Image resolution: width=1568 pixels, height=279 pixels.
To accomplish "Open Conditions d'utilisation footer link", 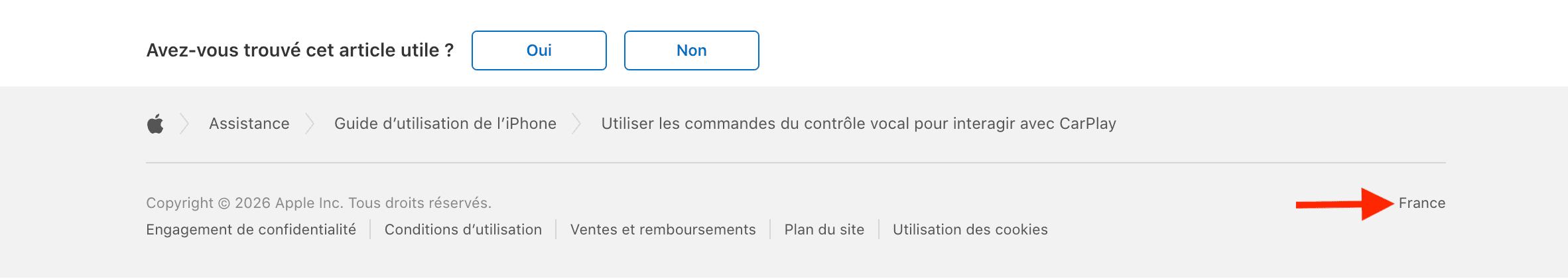I will [463, 230].
